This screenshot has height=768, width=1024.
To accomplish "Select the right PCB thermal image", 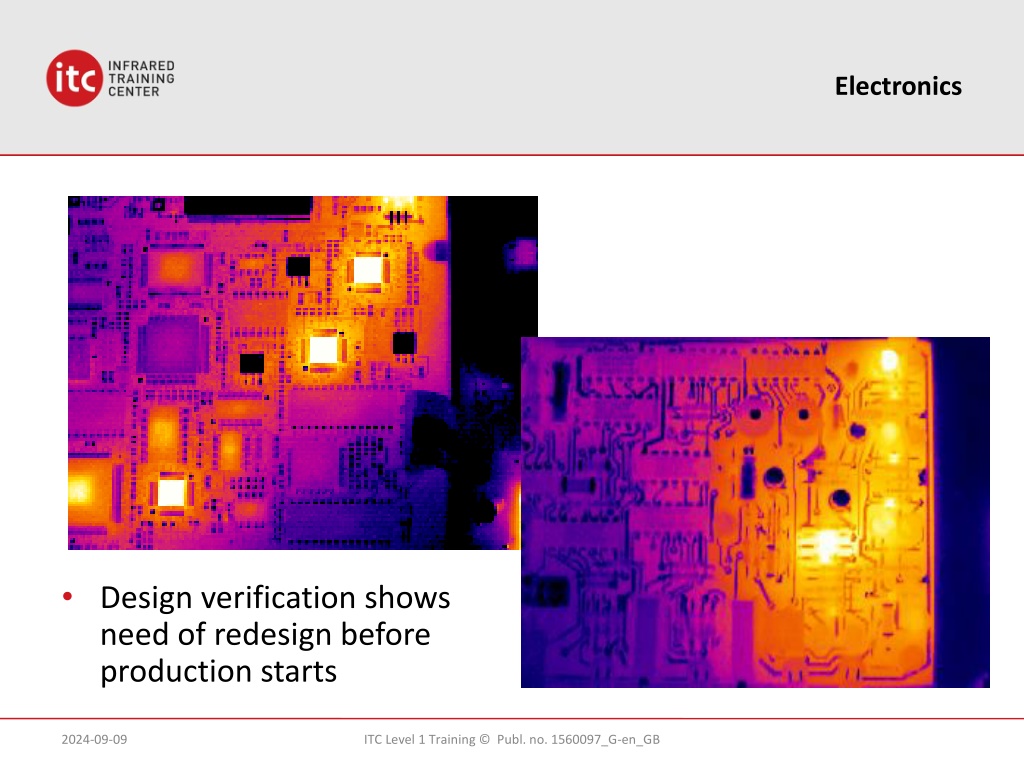I will [x=755, y=512].
